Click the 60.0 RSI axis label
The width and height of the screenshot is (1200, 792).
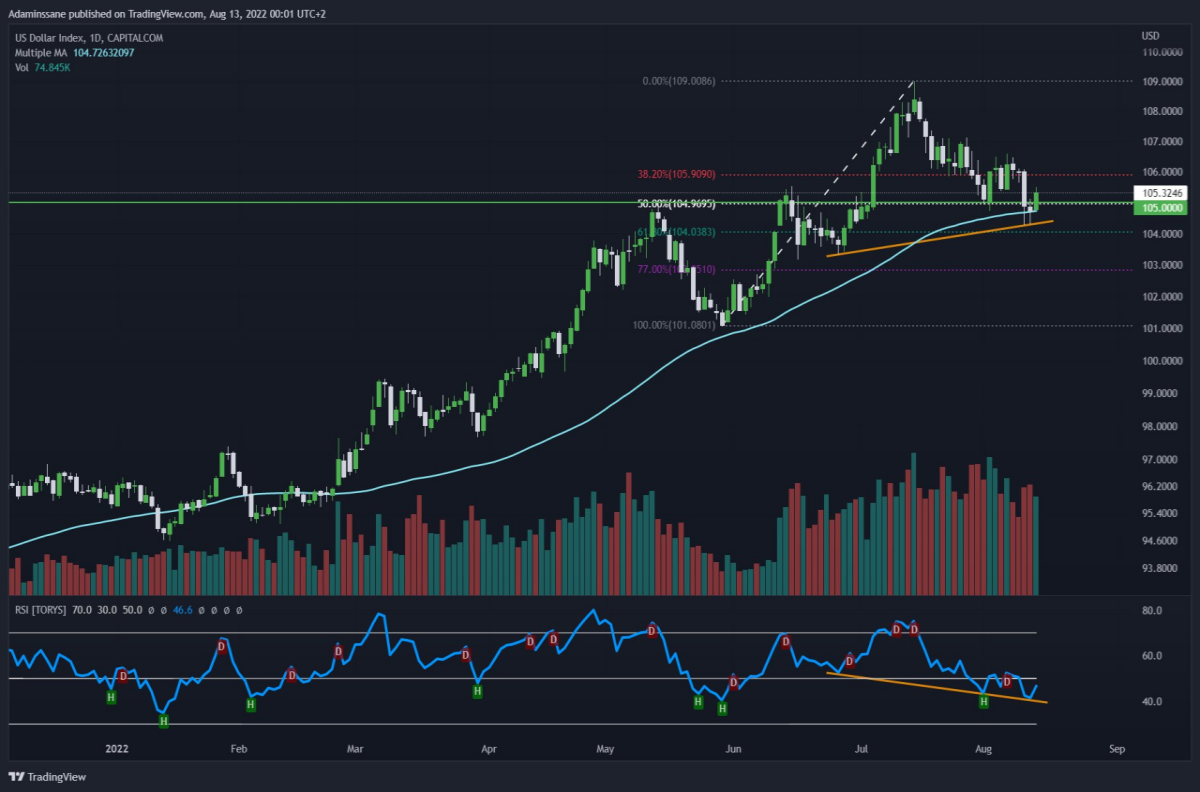(x=1150, y=656)
